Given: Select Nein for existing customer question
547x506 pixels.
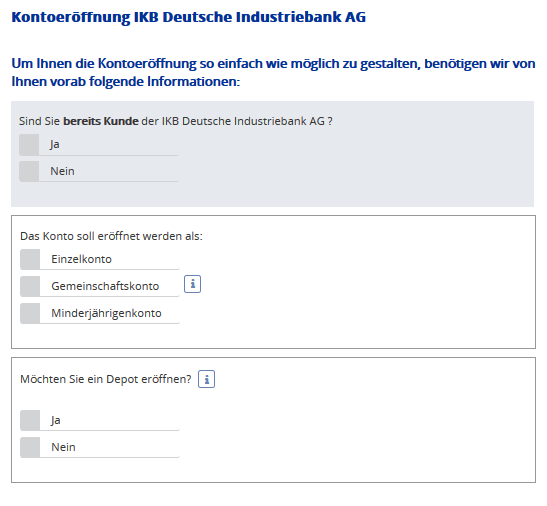Looking at the screenshot, I should pyautogui.click(x=99, y=171).
